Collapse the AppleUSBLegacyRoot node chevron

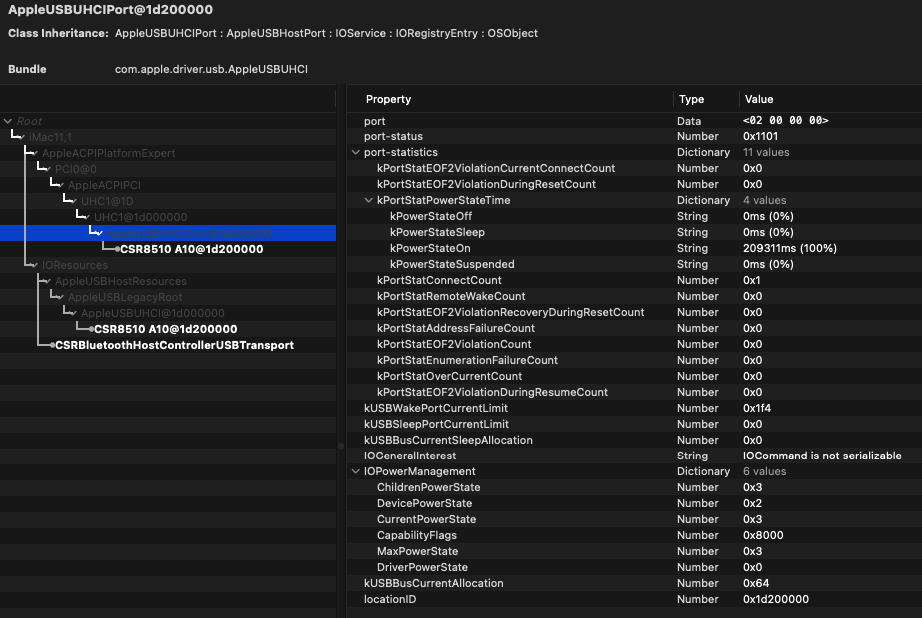[61, 297]
